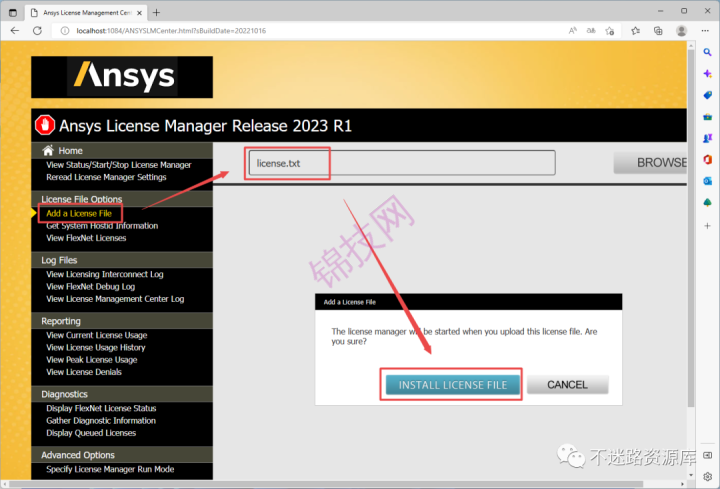
Task: Open Get System Hostid Information
Action: tap(102, 226)
